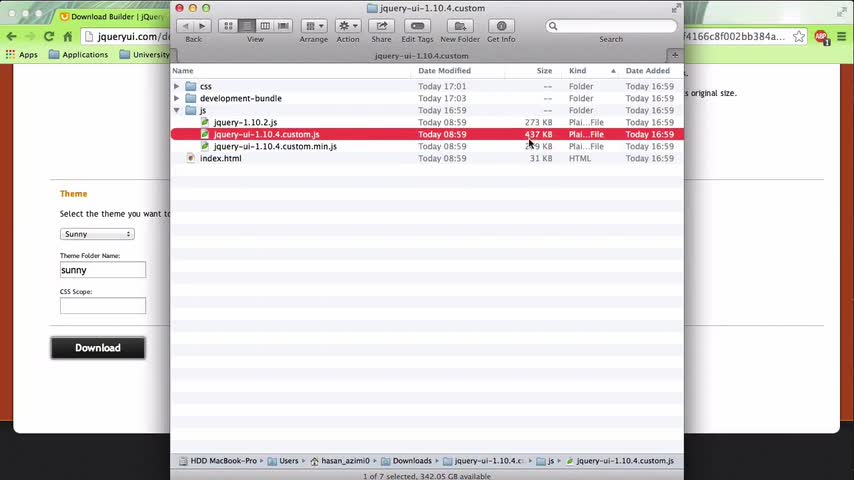Click the index.html file name

click(x=221, y=158)
